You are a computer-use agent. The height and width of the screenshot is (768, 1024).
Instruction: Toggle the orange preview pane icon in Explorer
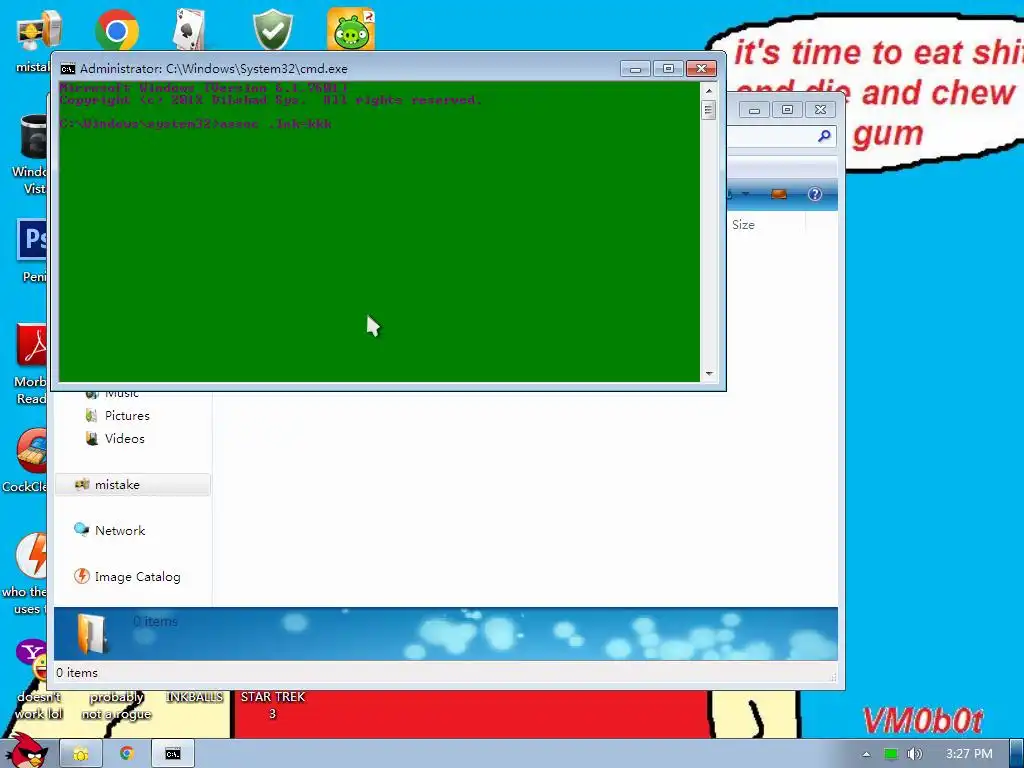click(778, 194)
